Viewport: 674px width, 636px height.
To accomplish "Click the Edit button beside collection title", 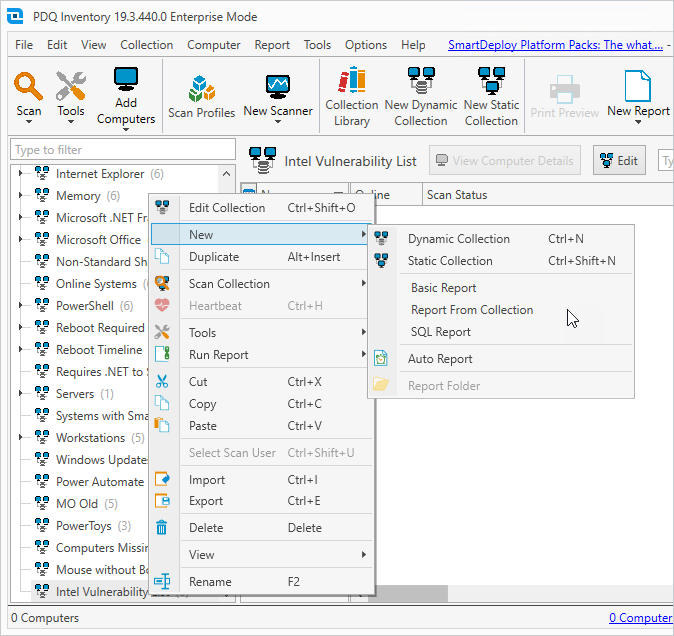I will [619, 160].
